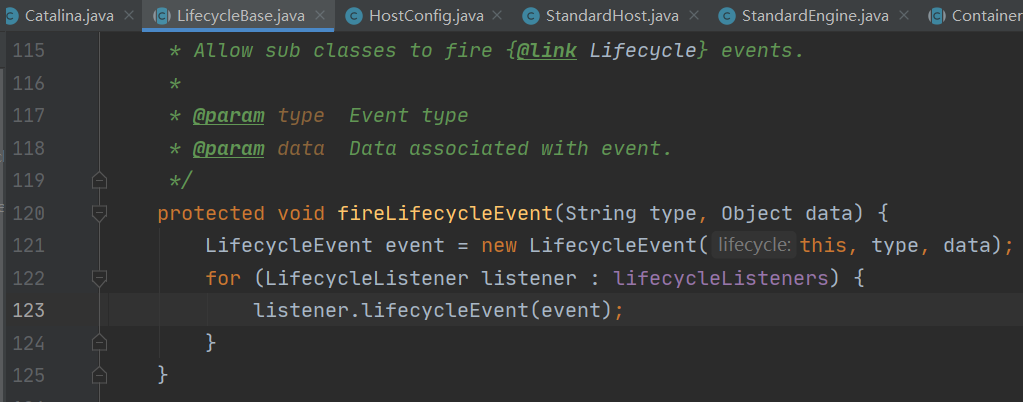1023x402 pixels.
Task: Collapse the for loop fold marker at line 122
Action: [x=98, y=277]
